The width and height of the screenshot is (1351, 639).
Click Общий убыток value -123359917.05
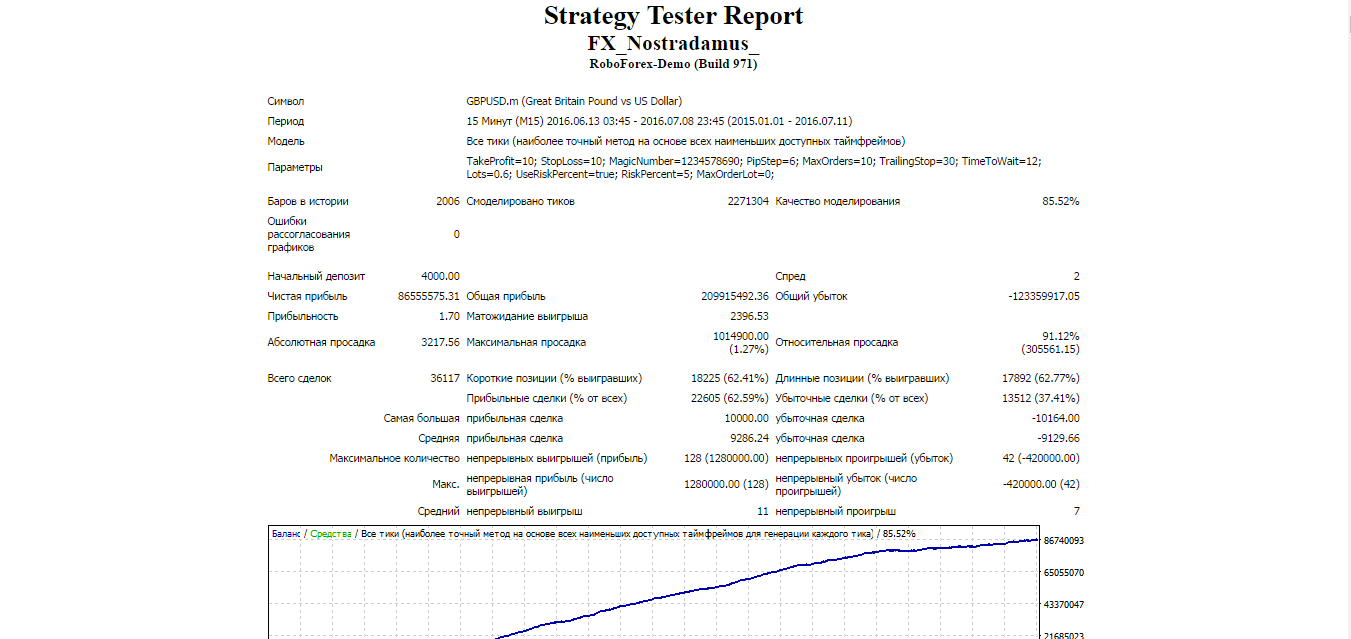coord(1044,296)
